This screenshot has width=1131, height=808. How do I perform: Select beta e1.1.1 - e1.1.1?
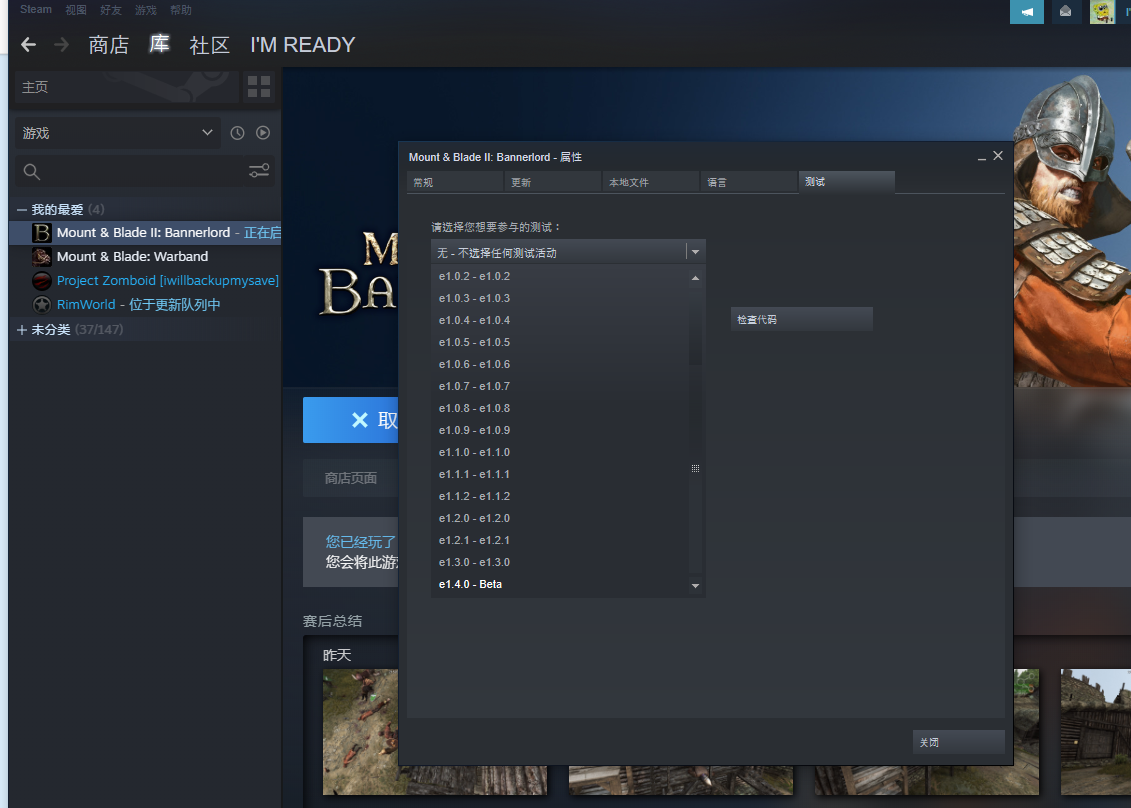[x=560, y=474]
